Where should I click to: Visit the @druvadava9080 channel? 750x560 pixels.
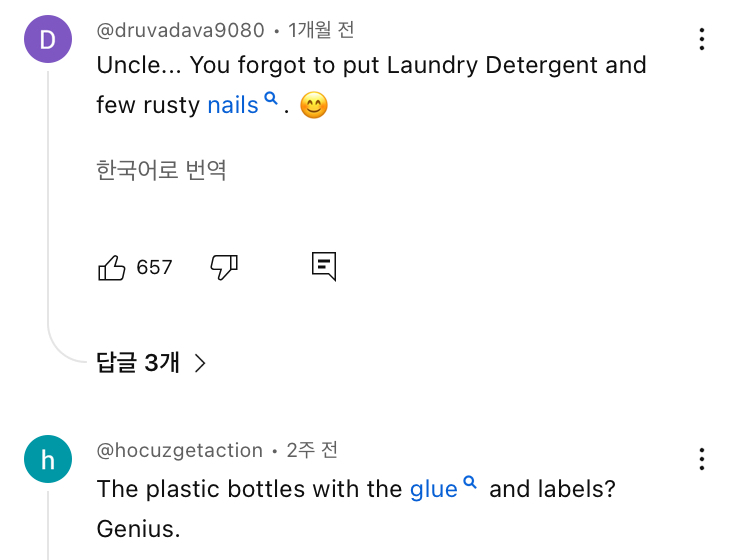(x=180, y=31)
